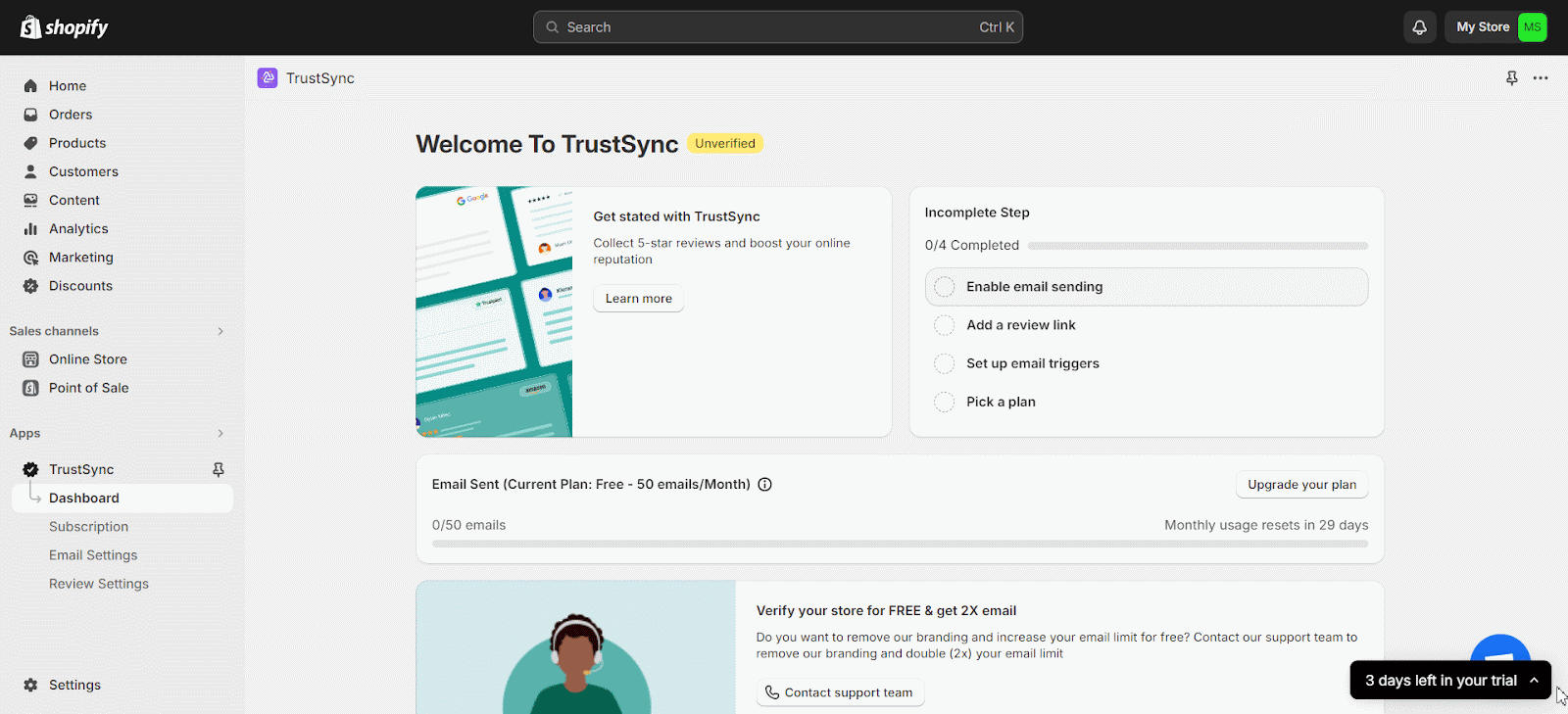The height and width of the screenshot is (714, 1568).
Task: Click the blue chat widget bubble
Action: click(1500, 650)
